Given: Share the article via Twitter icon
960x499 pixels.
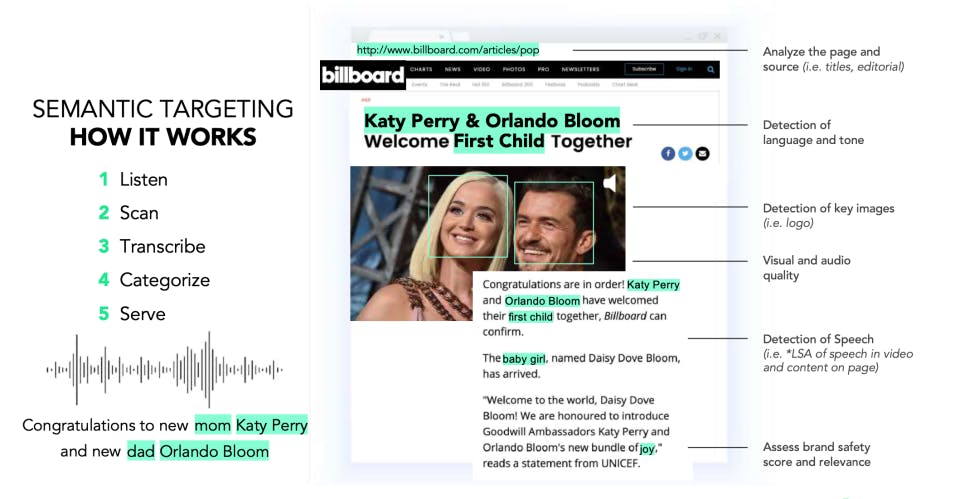Looking at the screenshot, I should tap(685, 154).
